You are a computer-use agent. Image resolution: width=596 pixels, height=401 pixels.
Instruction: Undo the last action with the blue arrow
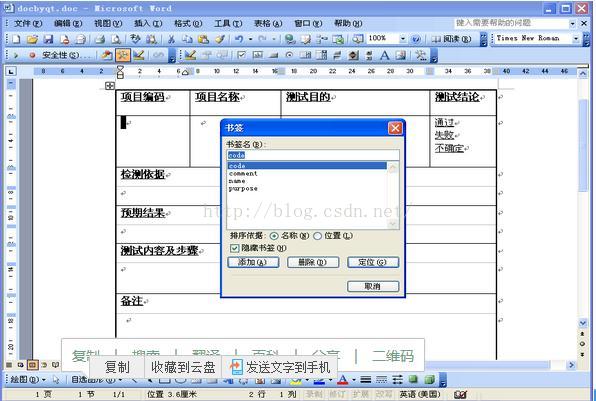[239, 39]
